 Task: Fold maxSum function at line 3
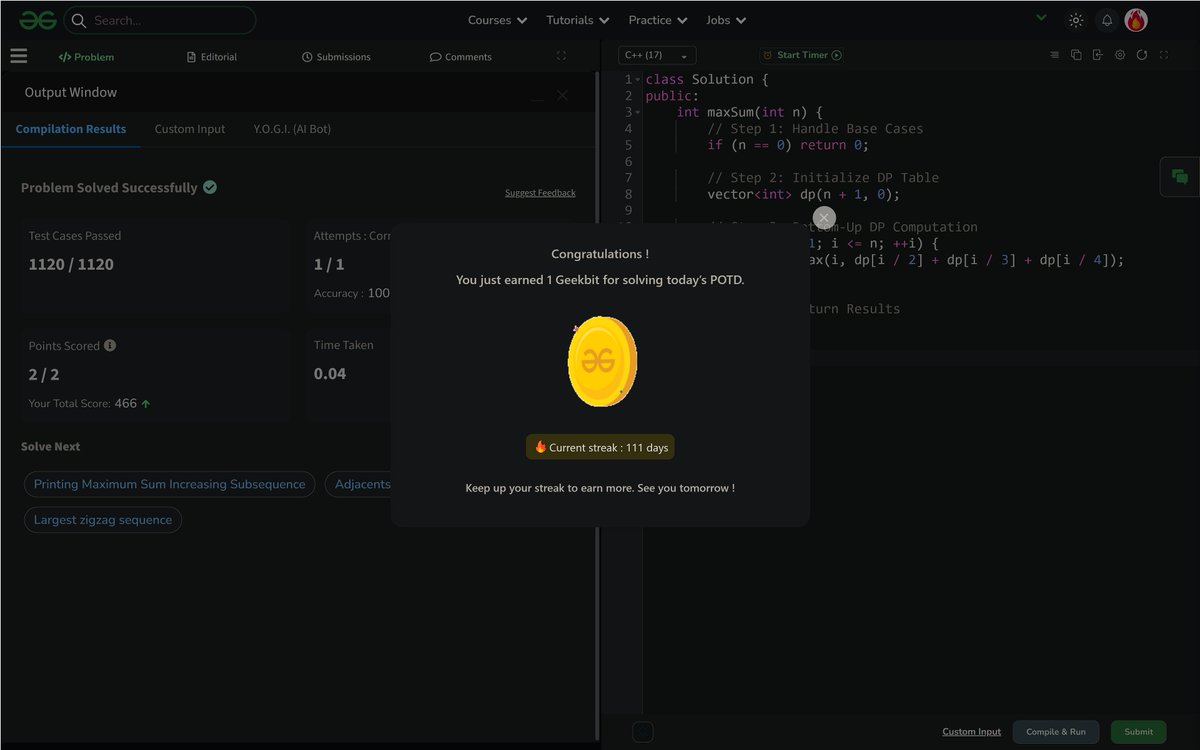pos(637,112)
